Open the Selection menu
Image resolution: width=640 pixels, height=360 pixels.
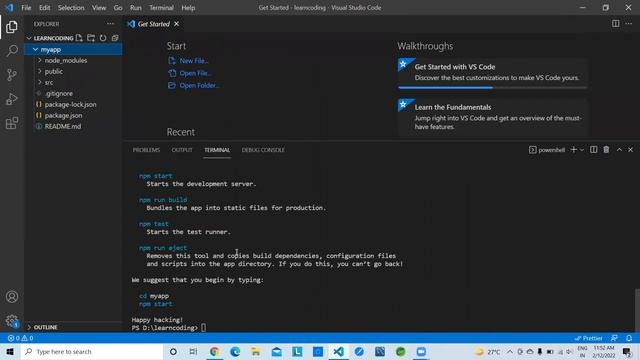point(71,8)
